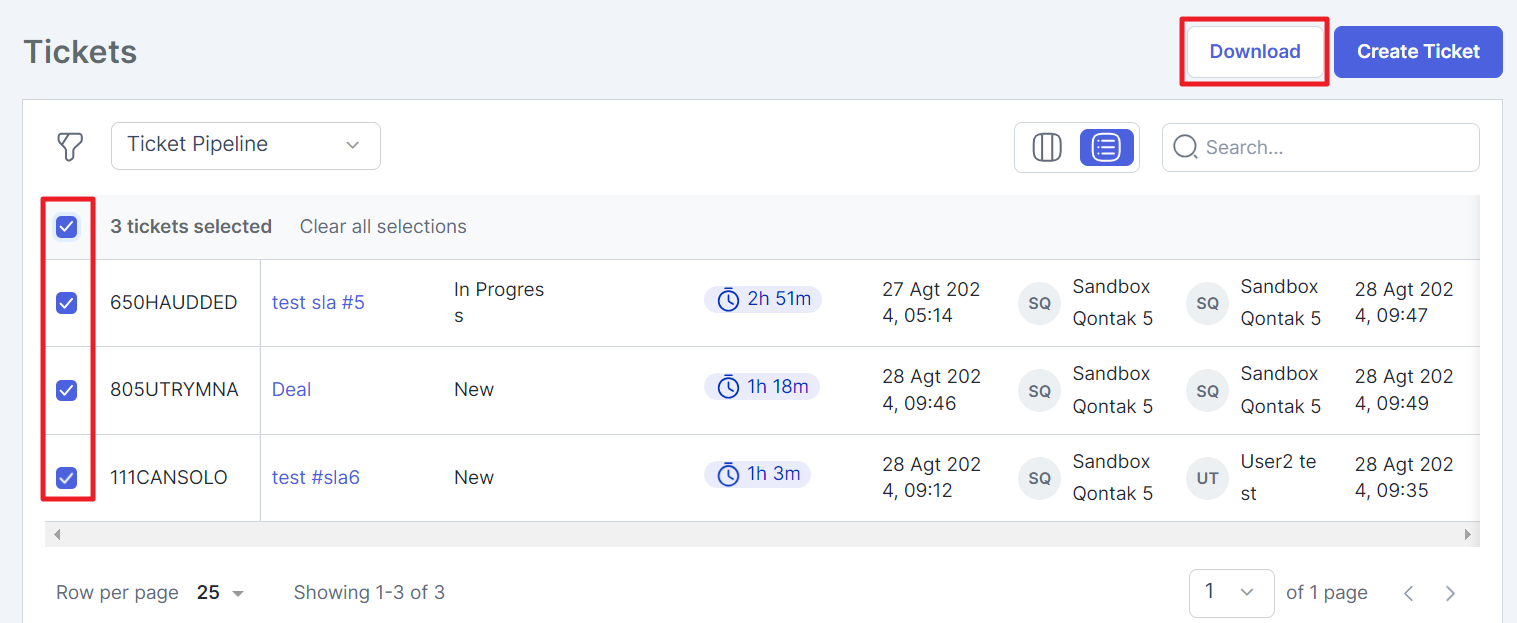This screenshot has width=1517, height=623.
Task: Select the list view icon
Action: [1106, 147]
